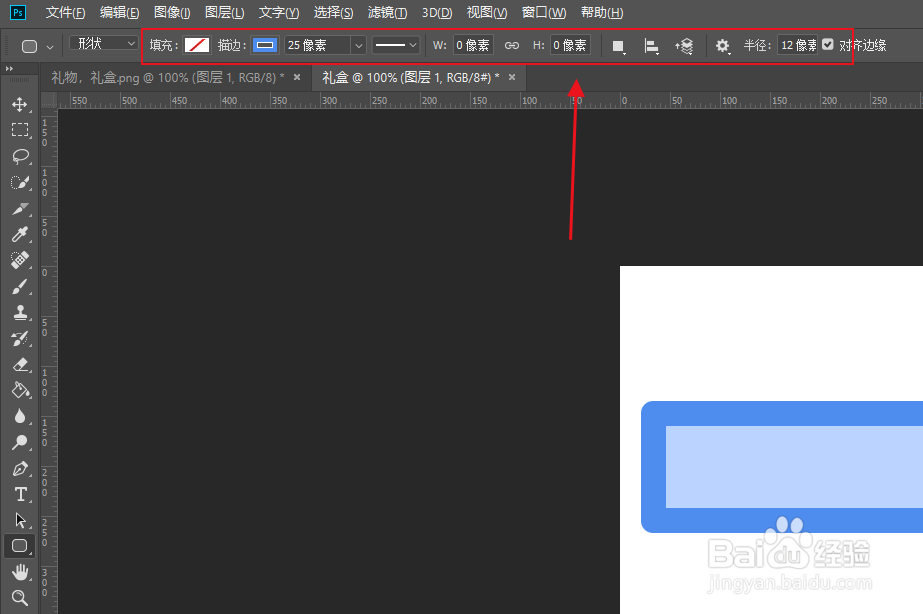Screen dimensions: 923x614
Task: Click the H: height input field
Action: (570, 45)
